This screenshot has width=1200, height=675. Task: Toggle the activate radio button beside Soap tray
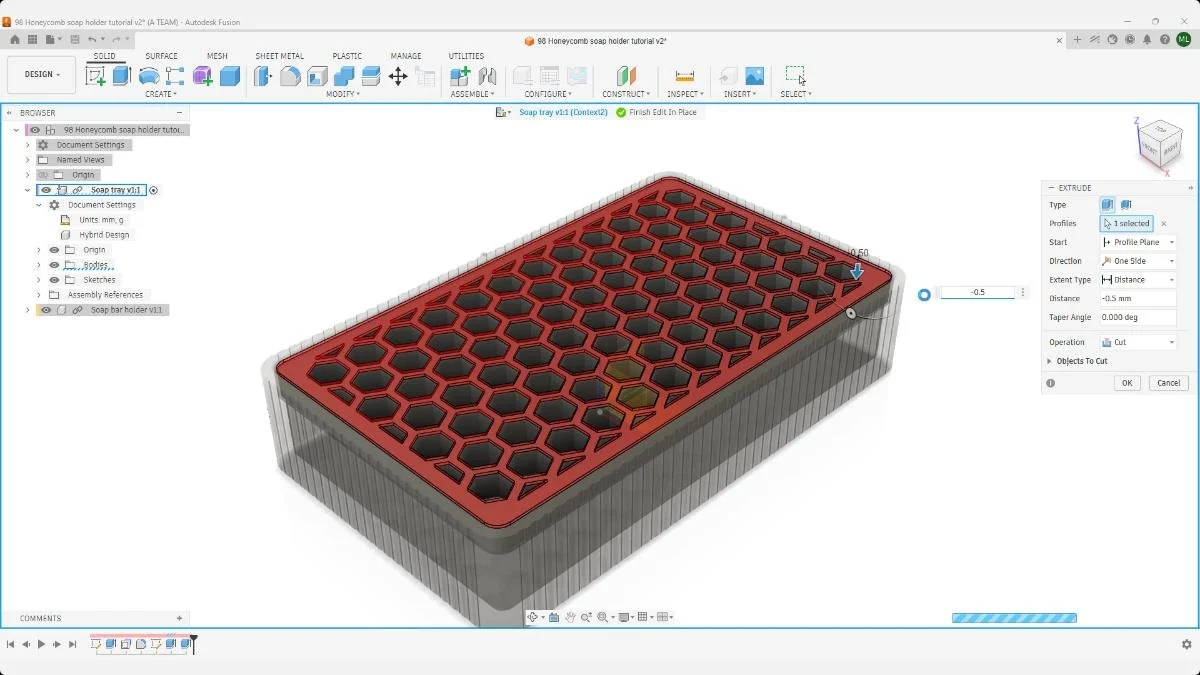click(154, 190)
